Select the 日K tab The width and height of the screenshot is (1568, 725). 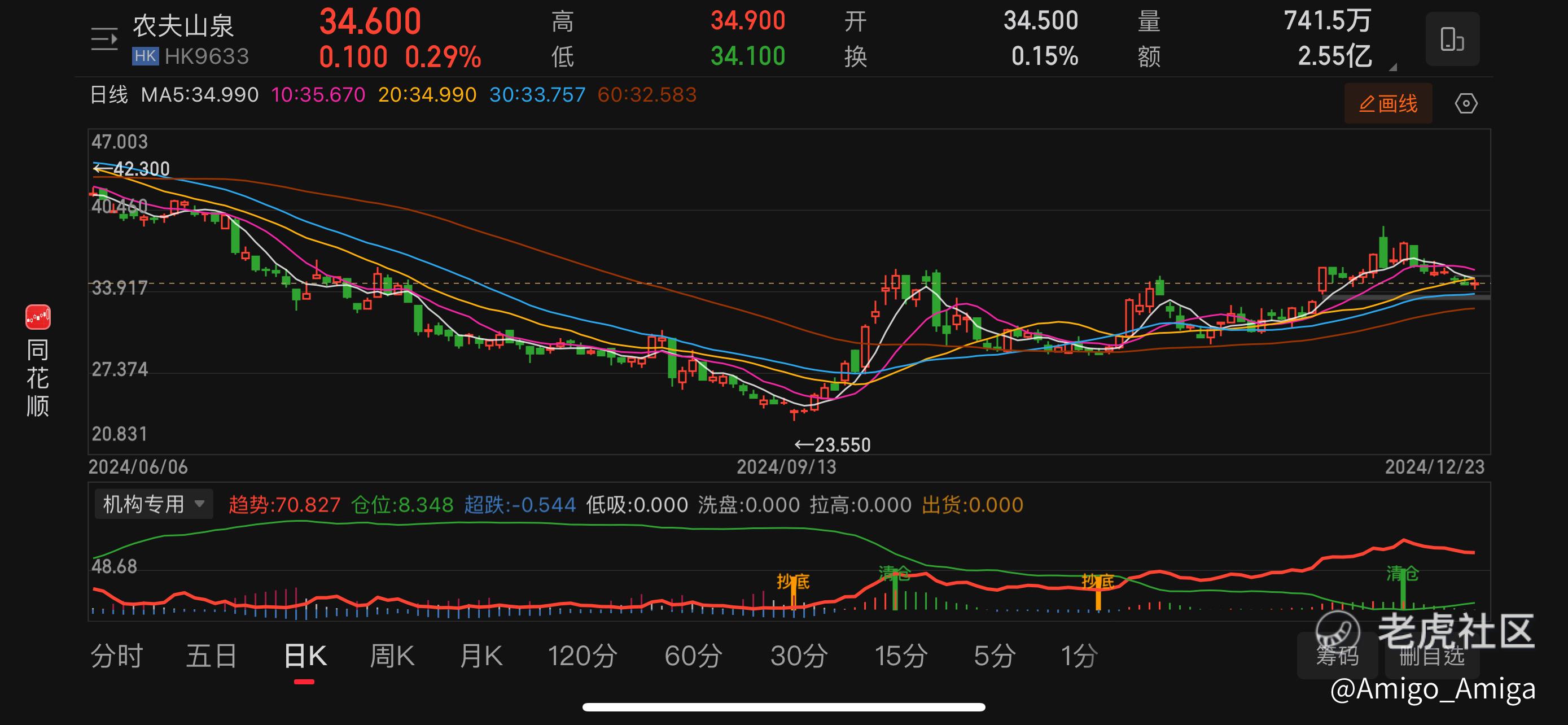pos(305,656)
